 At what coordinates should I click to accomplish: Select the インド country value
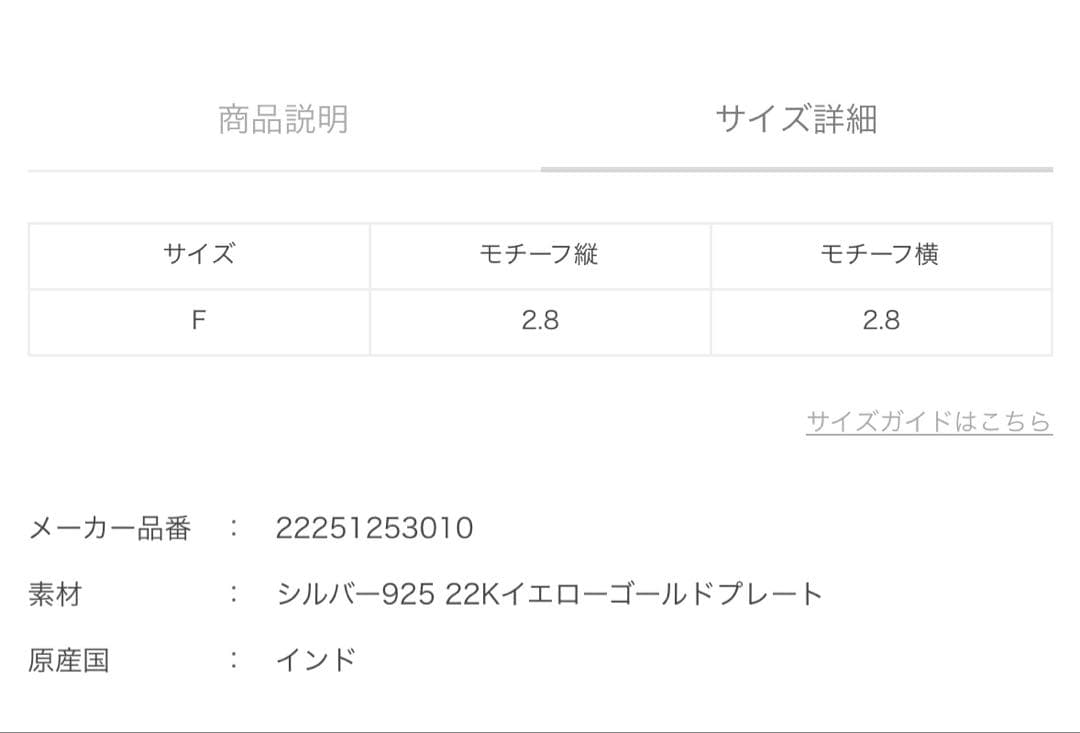(x=316, y=661)
